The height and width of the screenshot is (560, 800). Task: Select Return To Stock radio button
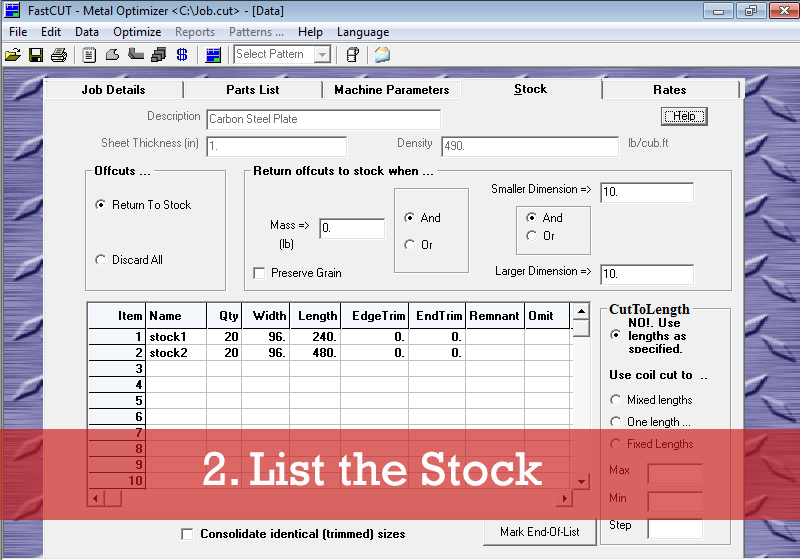pyautogui.click(x=143, y=205)
